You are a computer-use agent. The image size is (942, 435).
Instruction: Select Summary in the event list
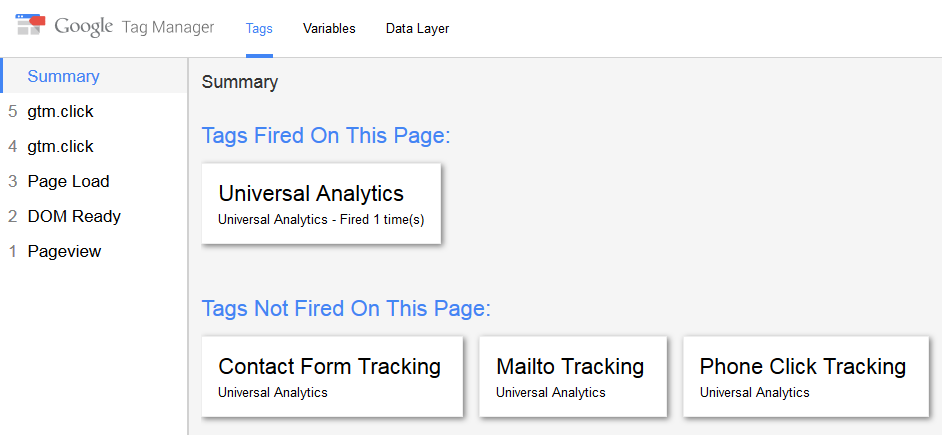click(x=94, y=76)
